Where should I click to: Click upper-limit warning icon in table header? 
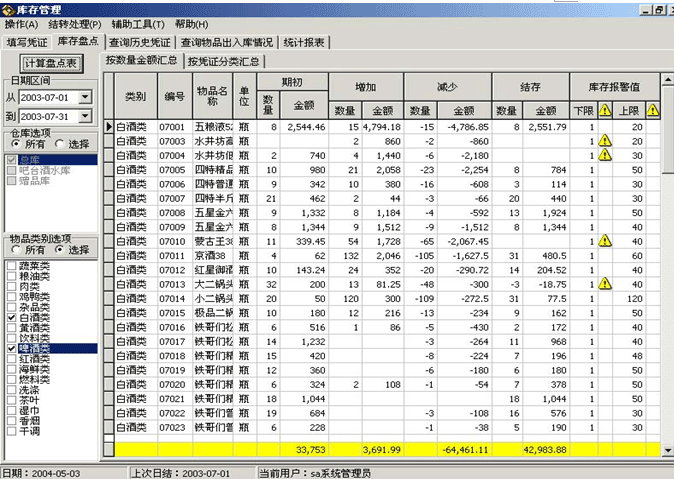(651, 111)
